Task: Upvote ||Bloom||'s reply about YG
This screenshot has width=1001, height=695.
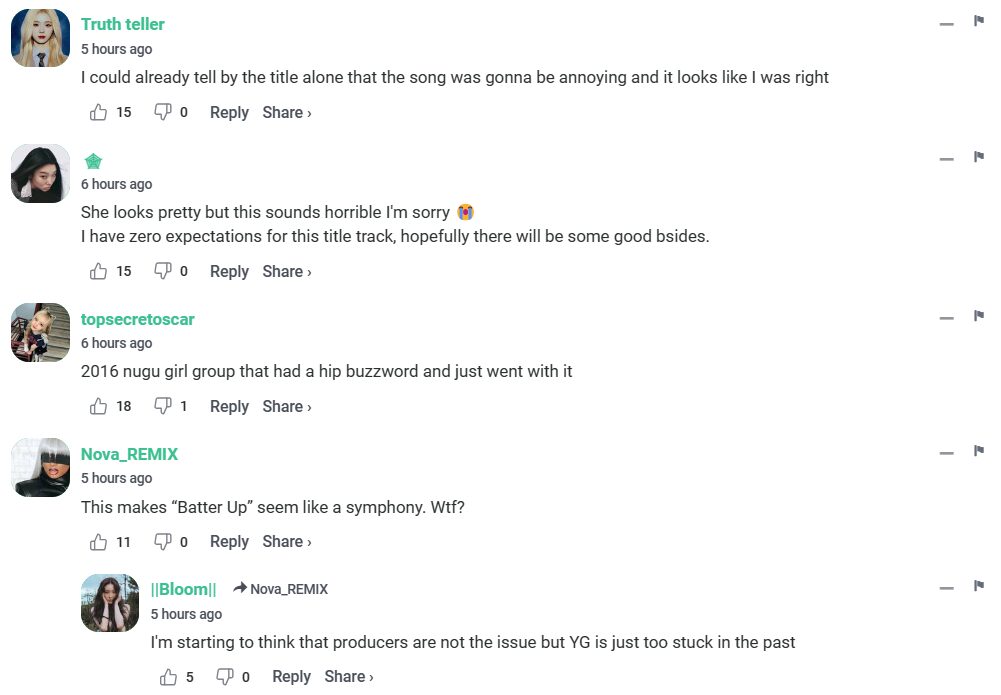Action: 168,677
